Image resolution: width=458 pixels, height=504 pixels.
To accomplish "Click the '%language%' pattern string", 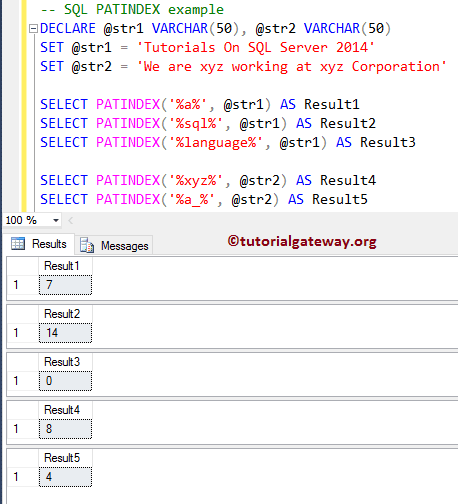I will click(216, 143).
